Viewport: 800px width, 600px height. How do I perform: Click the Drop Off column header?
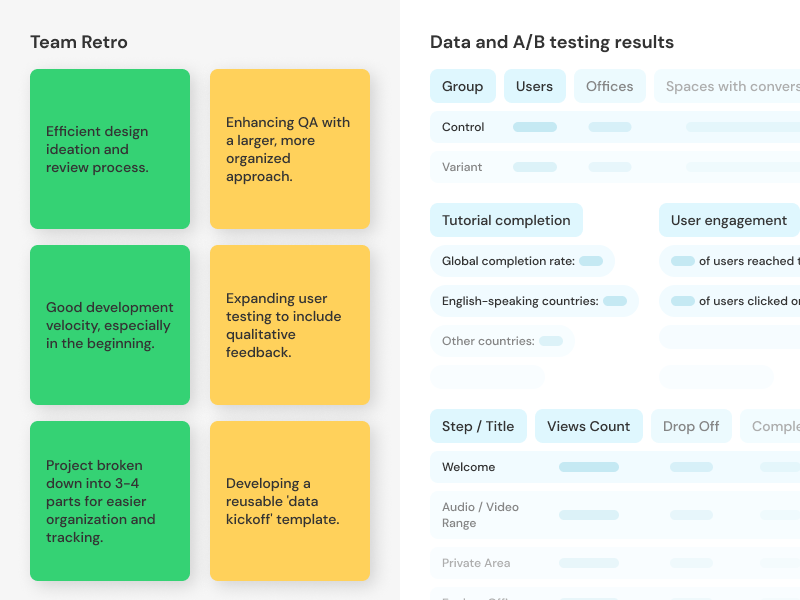(x=691, y=426)
